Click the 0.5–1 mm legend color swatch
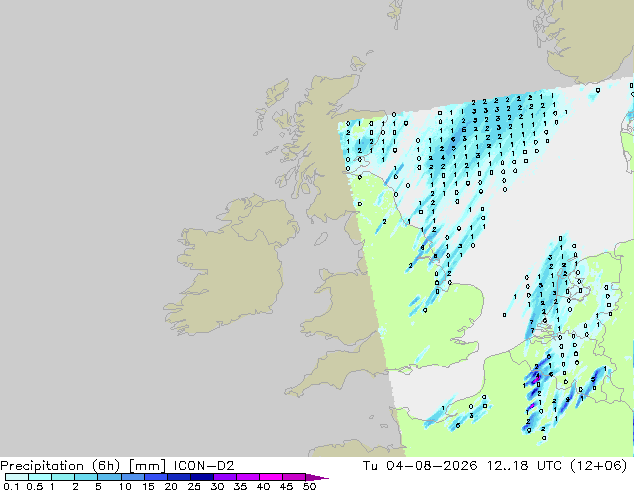634x490 pixels. [40, 477]
